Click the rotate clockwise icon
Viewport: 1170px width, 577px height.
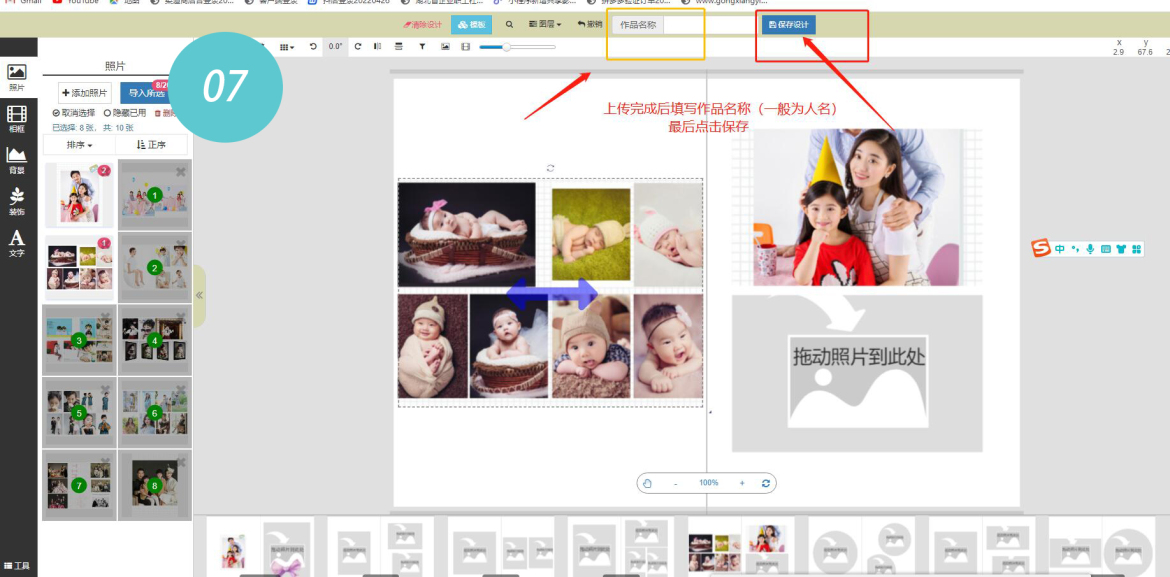point(357,47)
